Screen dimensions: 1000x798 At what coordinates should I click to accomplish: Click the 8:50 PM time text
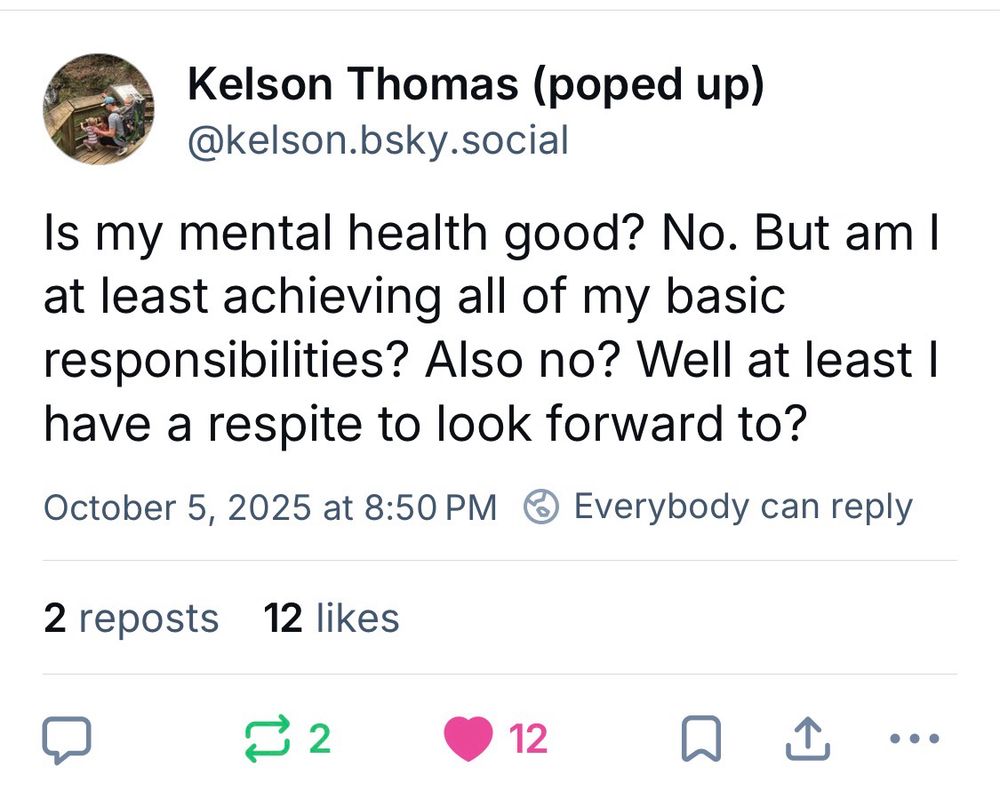(x=430, y=508)
